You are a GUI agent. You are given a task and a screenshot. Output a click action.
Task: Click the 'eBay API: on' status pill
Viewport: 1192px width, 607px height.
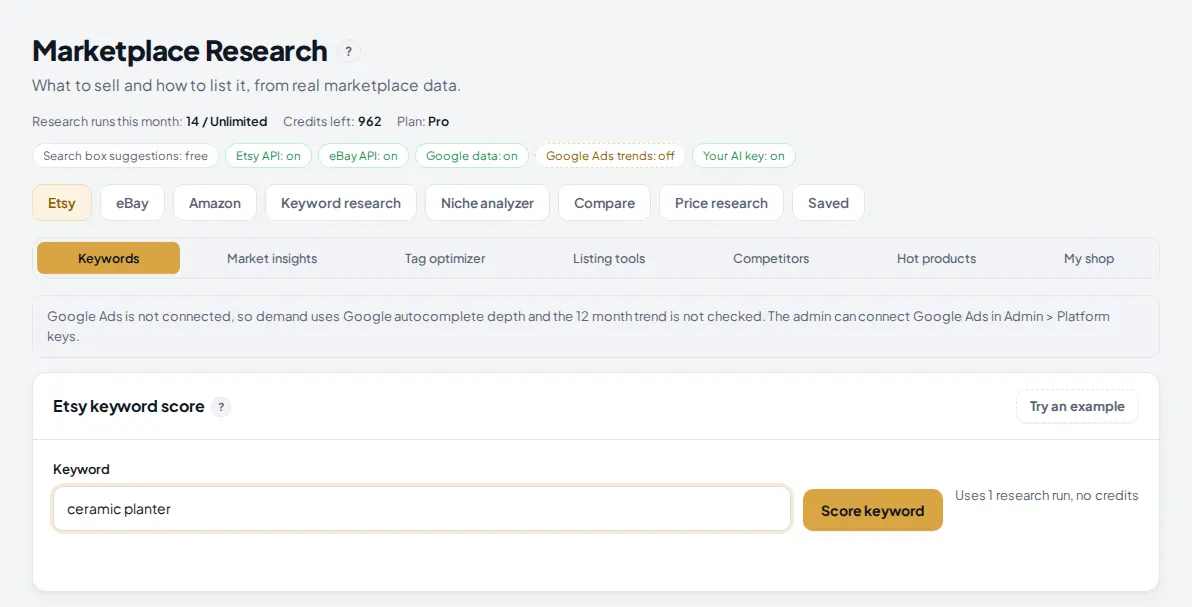pos(363,156)
